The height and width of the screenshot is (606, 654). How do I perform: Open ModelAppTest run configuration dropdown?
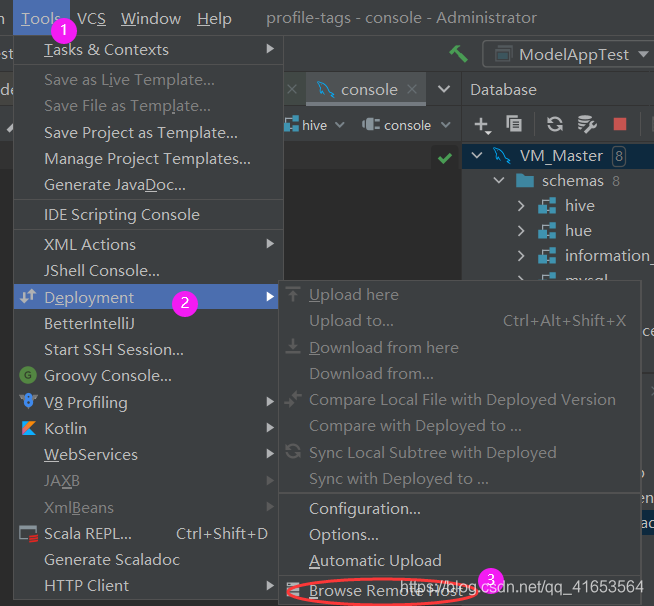tap(568, 54)
